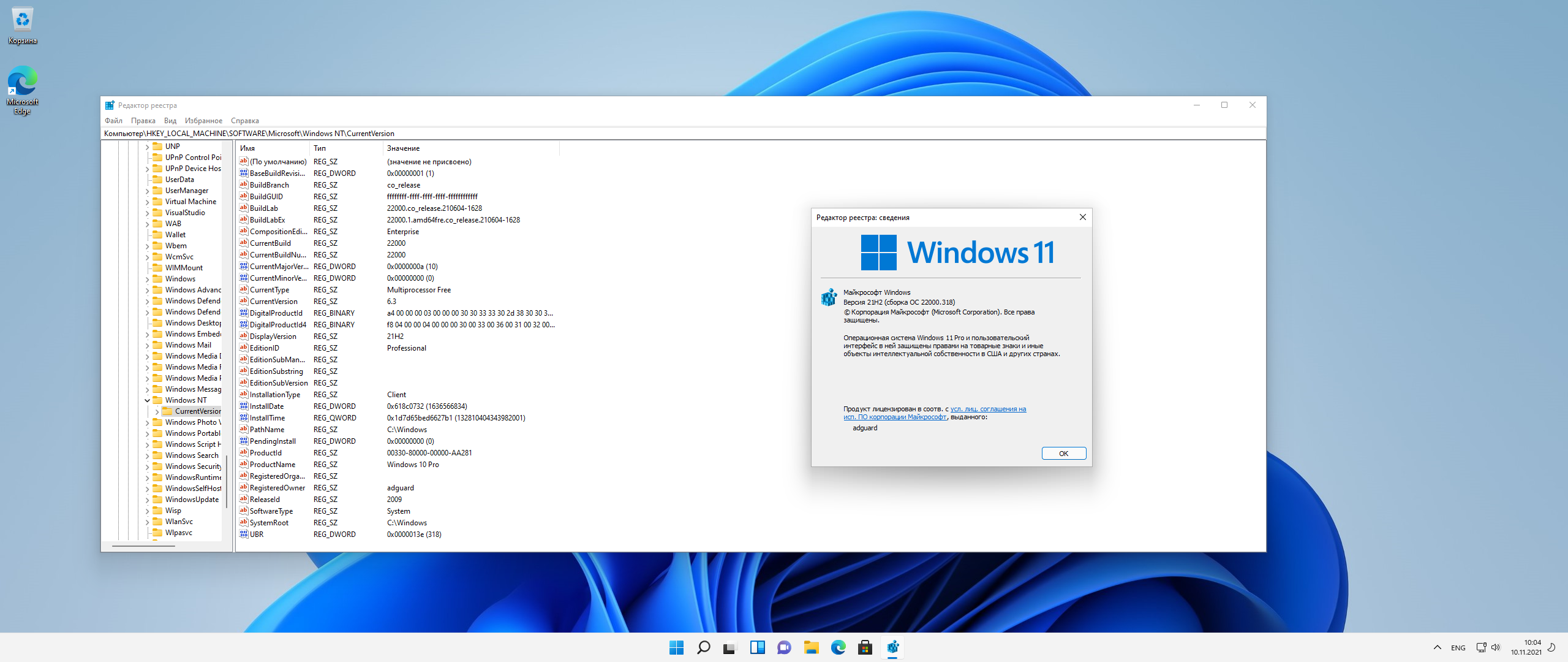
Task: Expand the Windows Mail tree node
Action: (147, 345)
